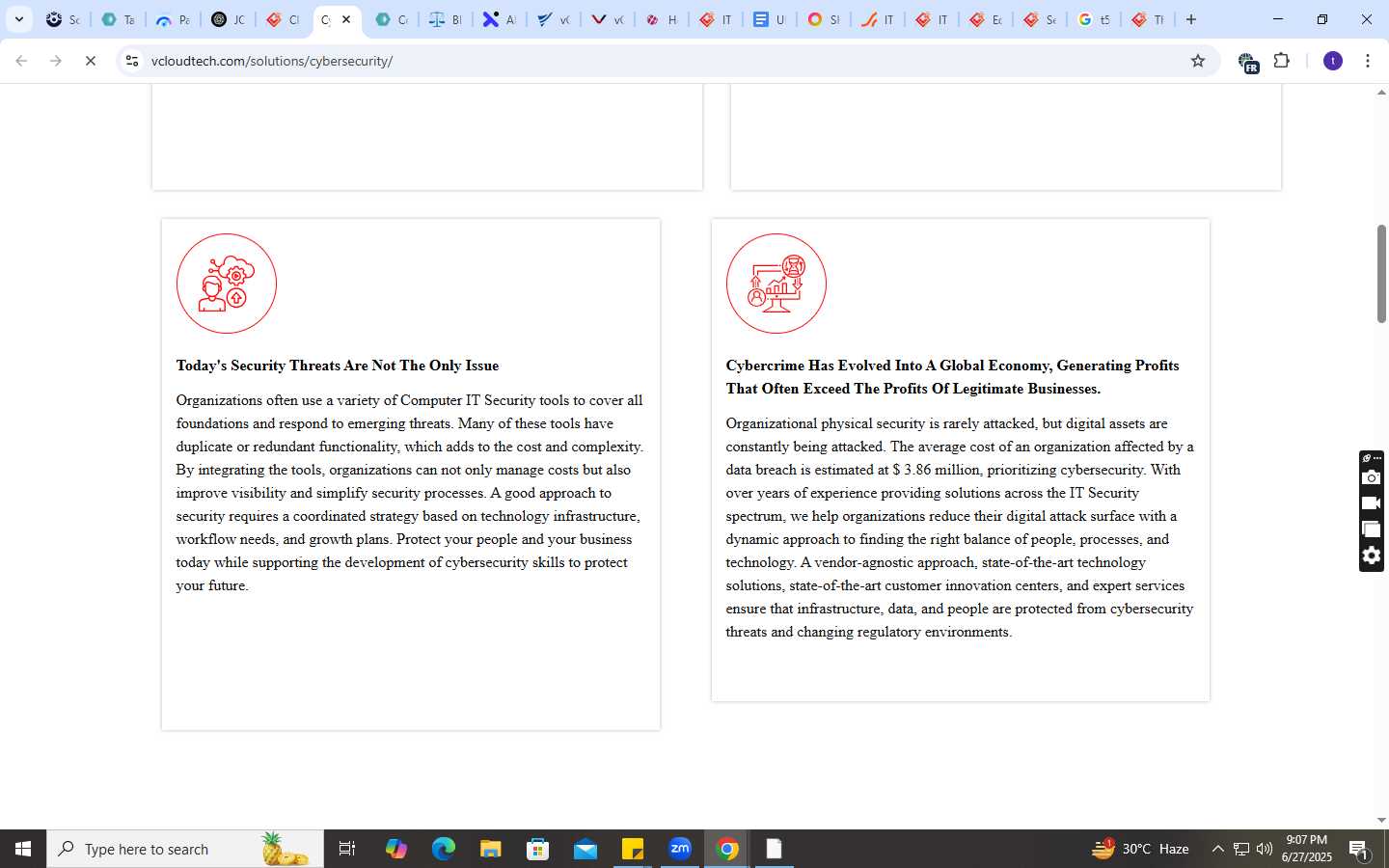
Task: Open the clock showing 9:07 PM
Action: coord(1307,849)
